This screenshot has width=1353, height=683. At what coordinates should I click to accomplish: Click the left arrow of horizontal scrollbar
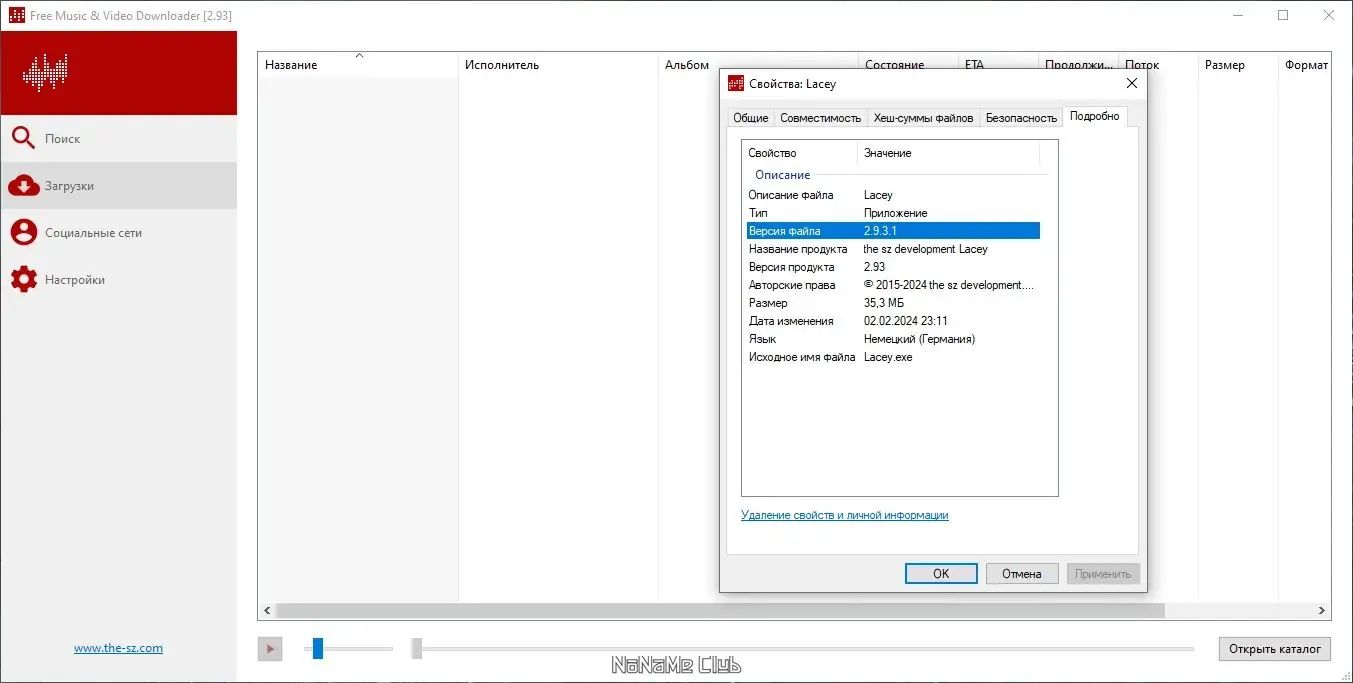pyautogui.click(x=266, y=610)
